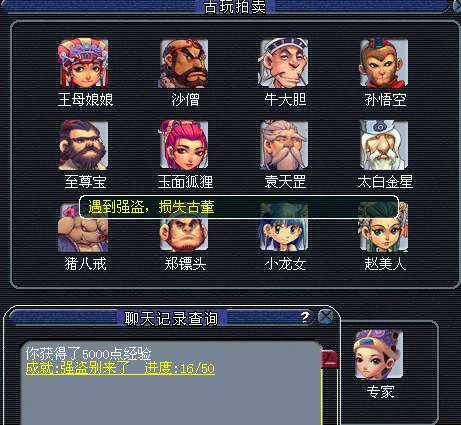
Task: Pick the 袁天罡 old man portrait
Action: [284, 145]
